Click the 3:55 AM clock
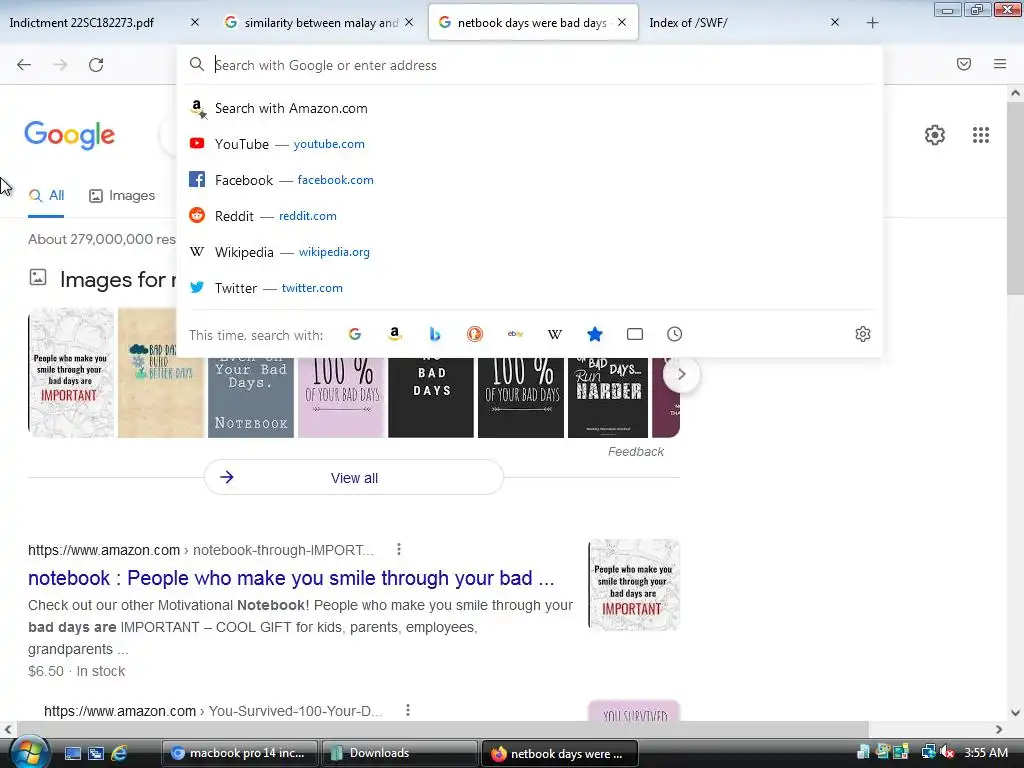This screenshot has width=1024, height=768. pyautogui.click(x=986, y=753)
